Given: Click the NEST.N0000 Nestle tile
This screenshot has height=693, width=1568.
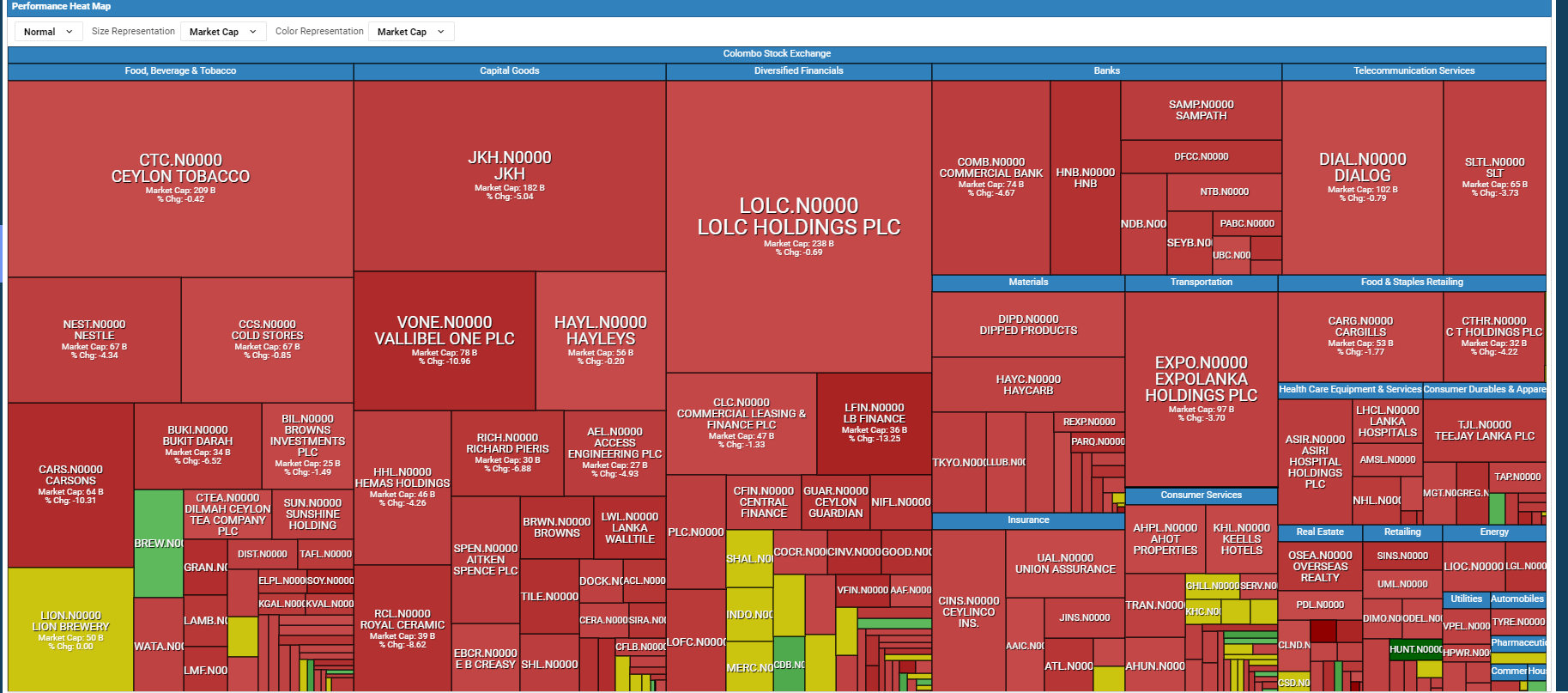Looking at the screenshot, I should 94,339.
